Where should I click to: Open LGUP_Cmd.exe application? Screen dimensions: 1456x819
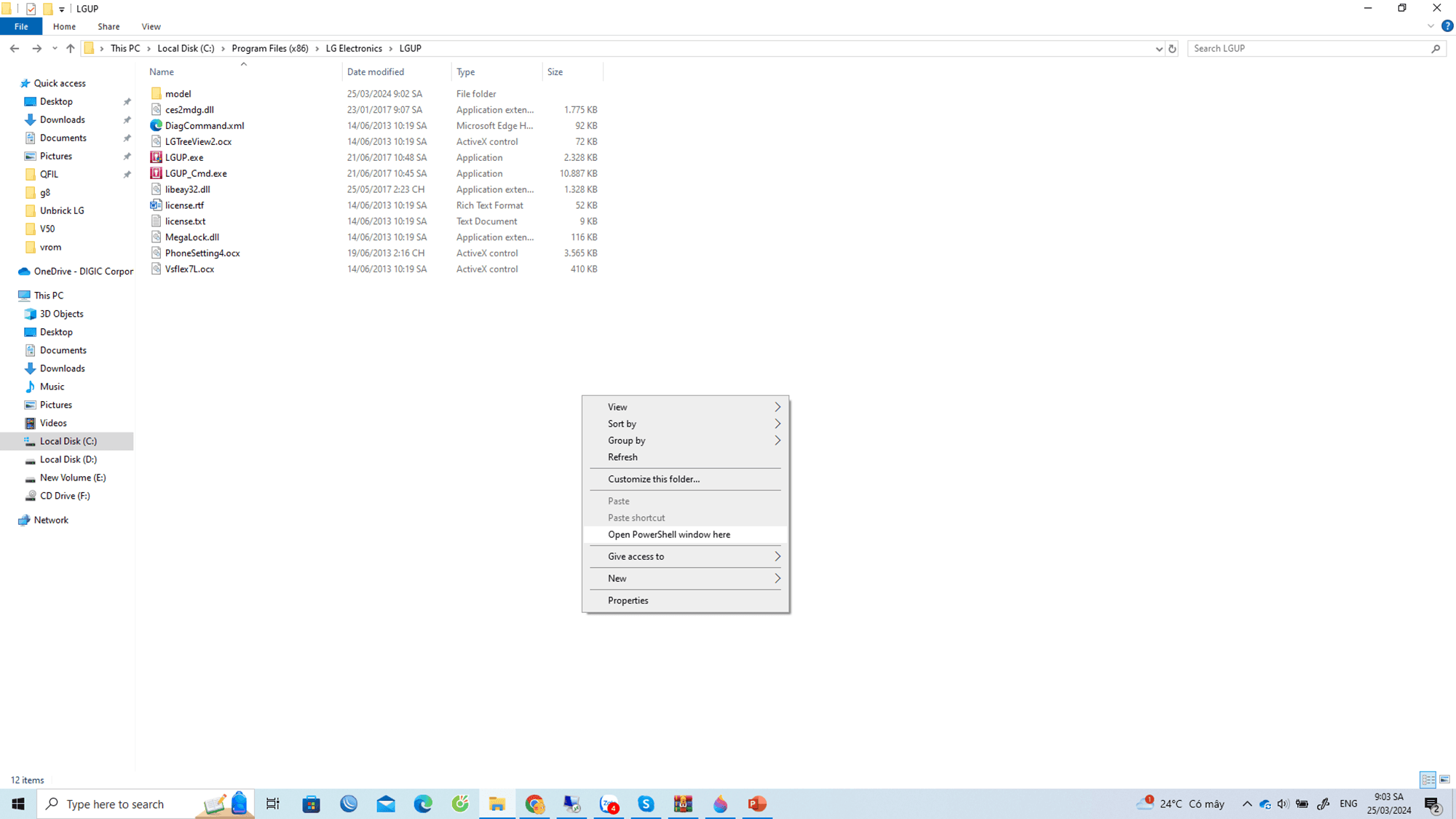(196, 173)
